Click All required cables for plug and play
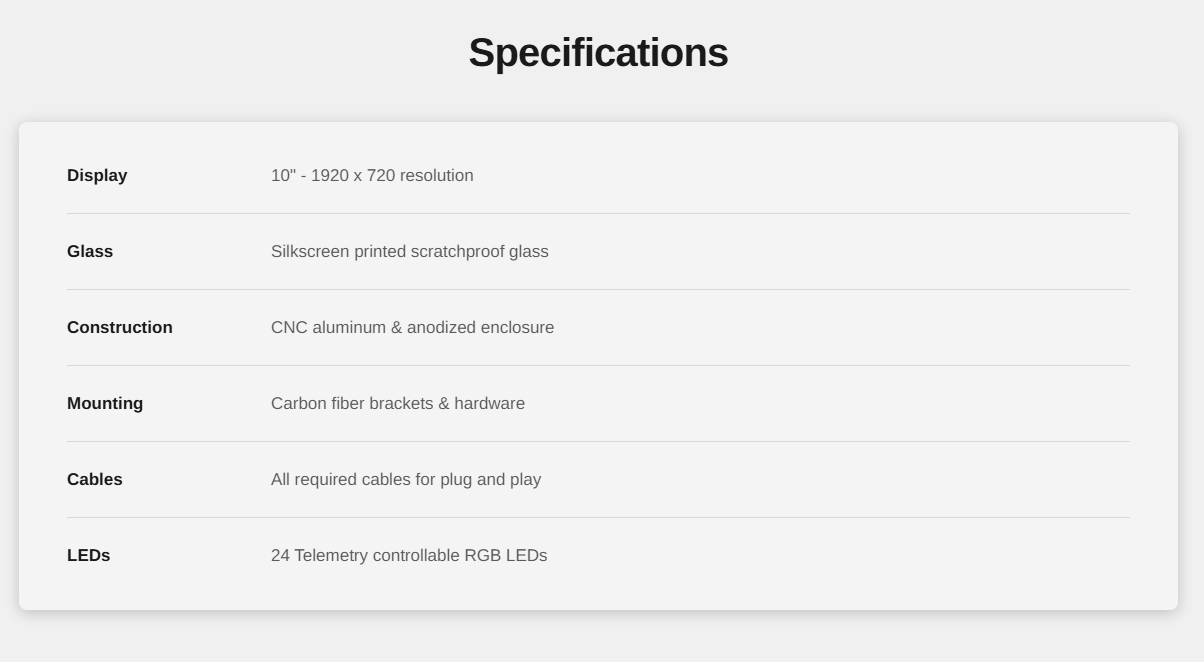Viewport: 1204px width, 662px height. pos(406,479)
